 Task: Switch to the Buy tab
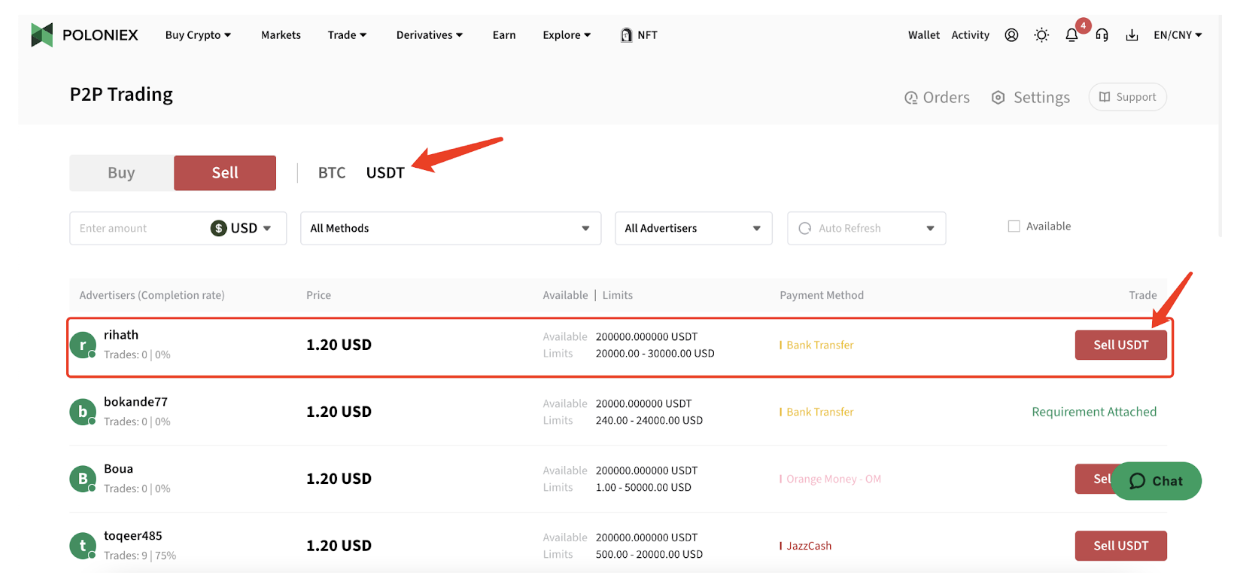[121, 173]
